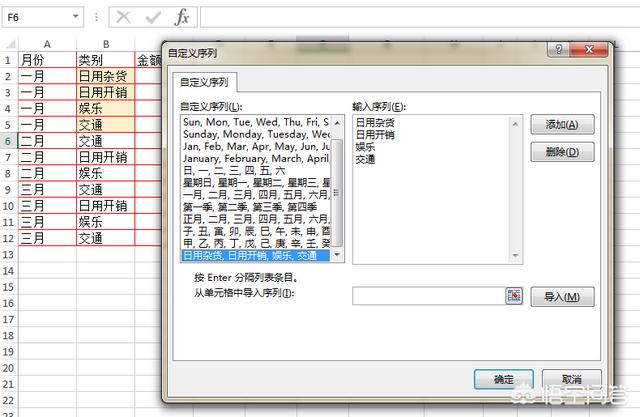
Task: Select the 星期日, 星期一 list entry
Action: point(256,183)
